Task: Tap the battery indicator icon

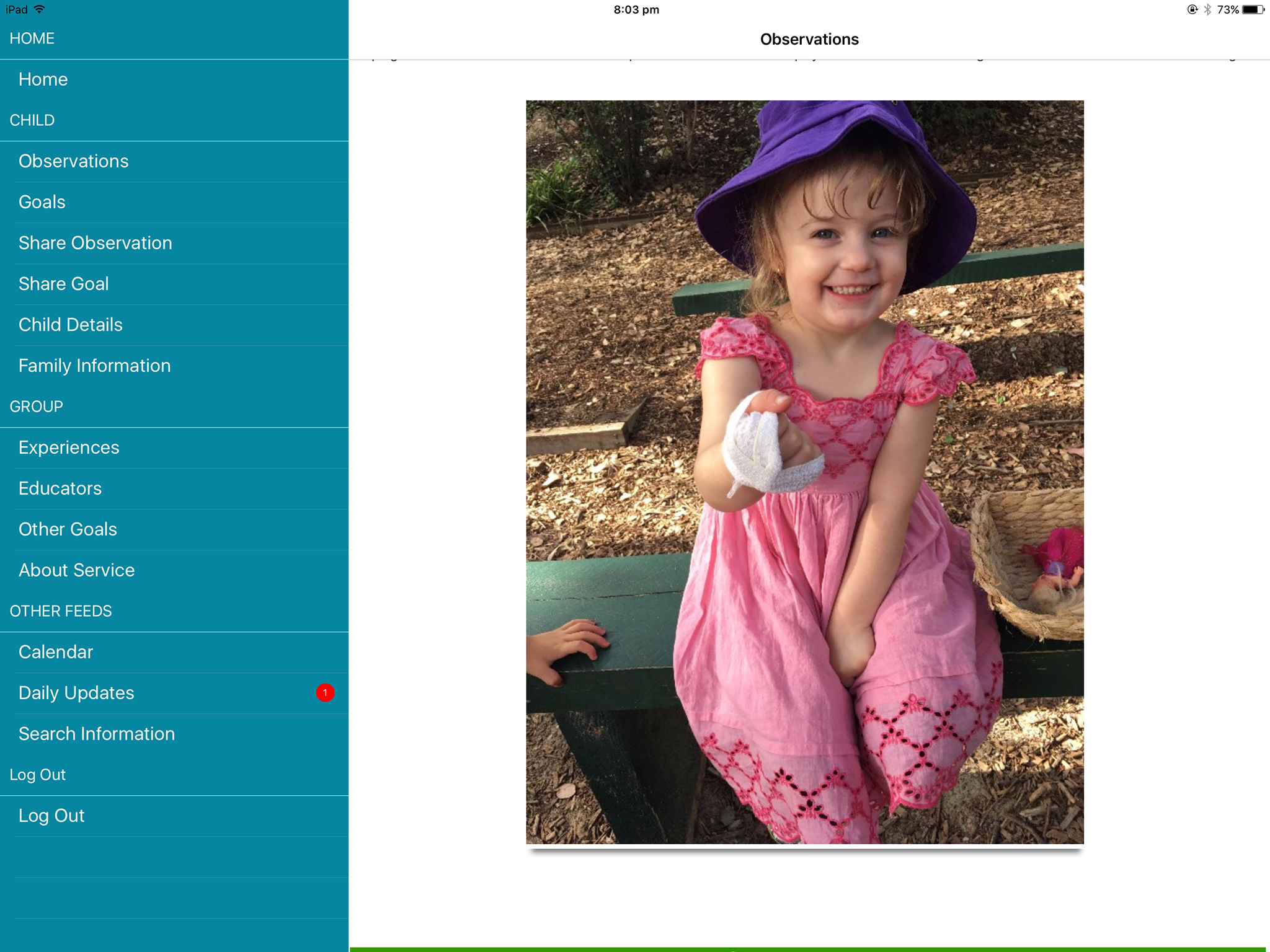Action: 1253,9
